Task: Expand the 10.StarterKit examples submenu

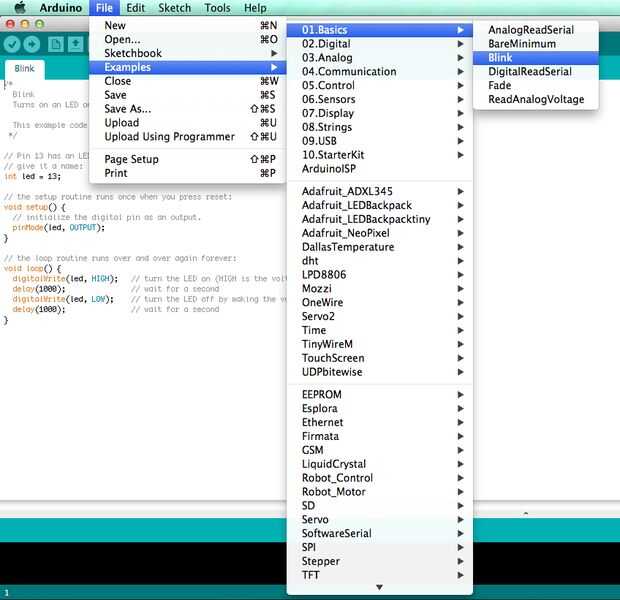Action: pyautogui.click(x=379, y=155)
